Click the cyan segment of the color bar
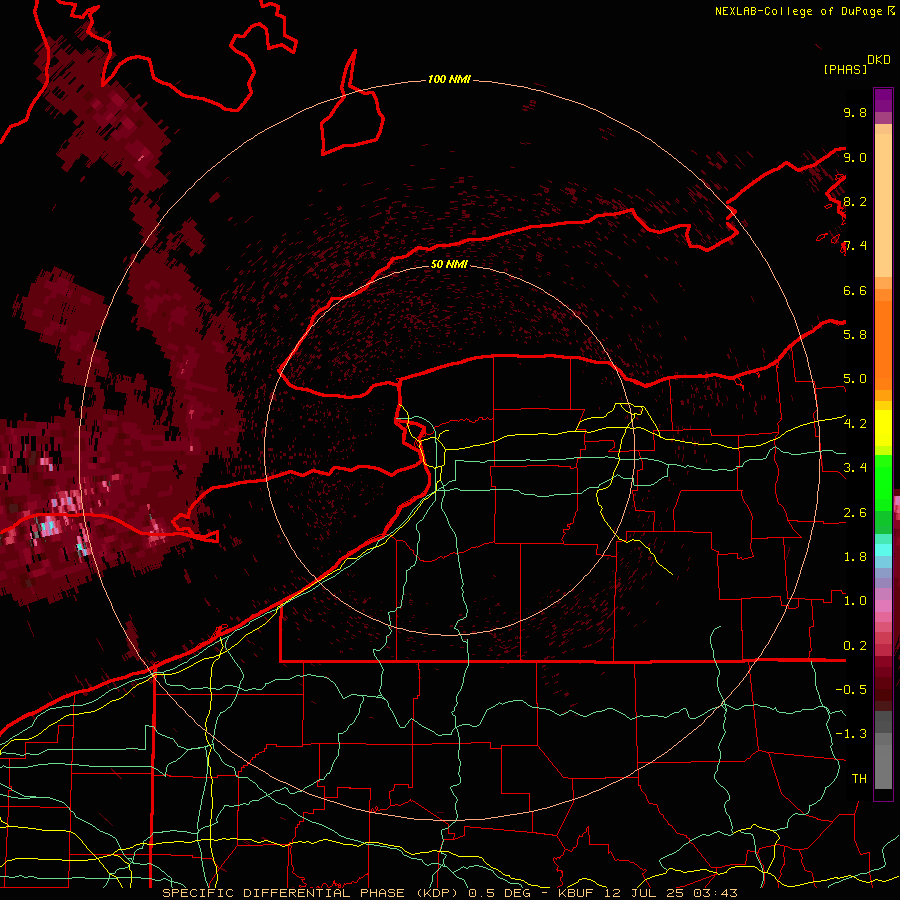 (883, 550)
